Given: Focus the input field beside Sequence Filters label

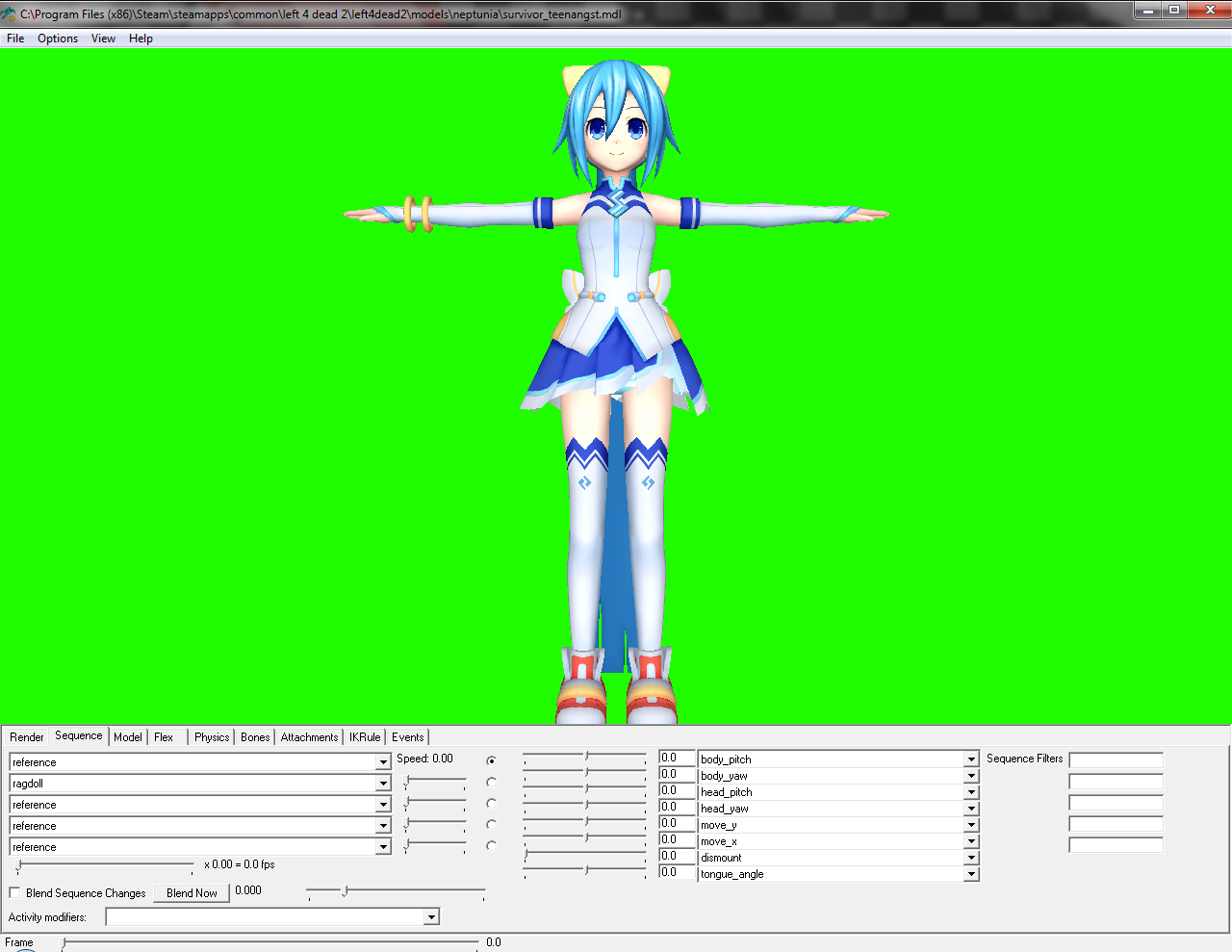Looking at the screenshot, I should tap(1116, 760).
